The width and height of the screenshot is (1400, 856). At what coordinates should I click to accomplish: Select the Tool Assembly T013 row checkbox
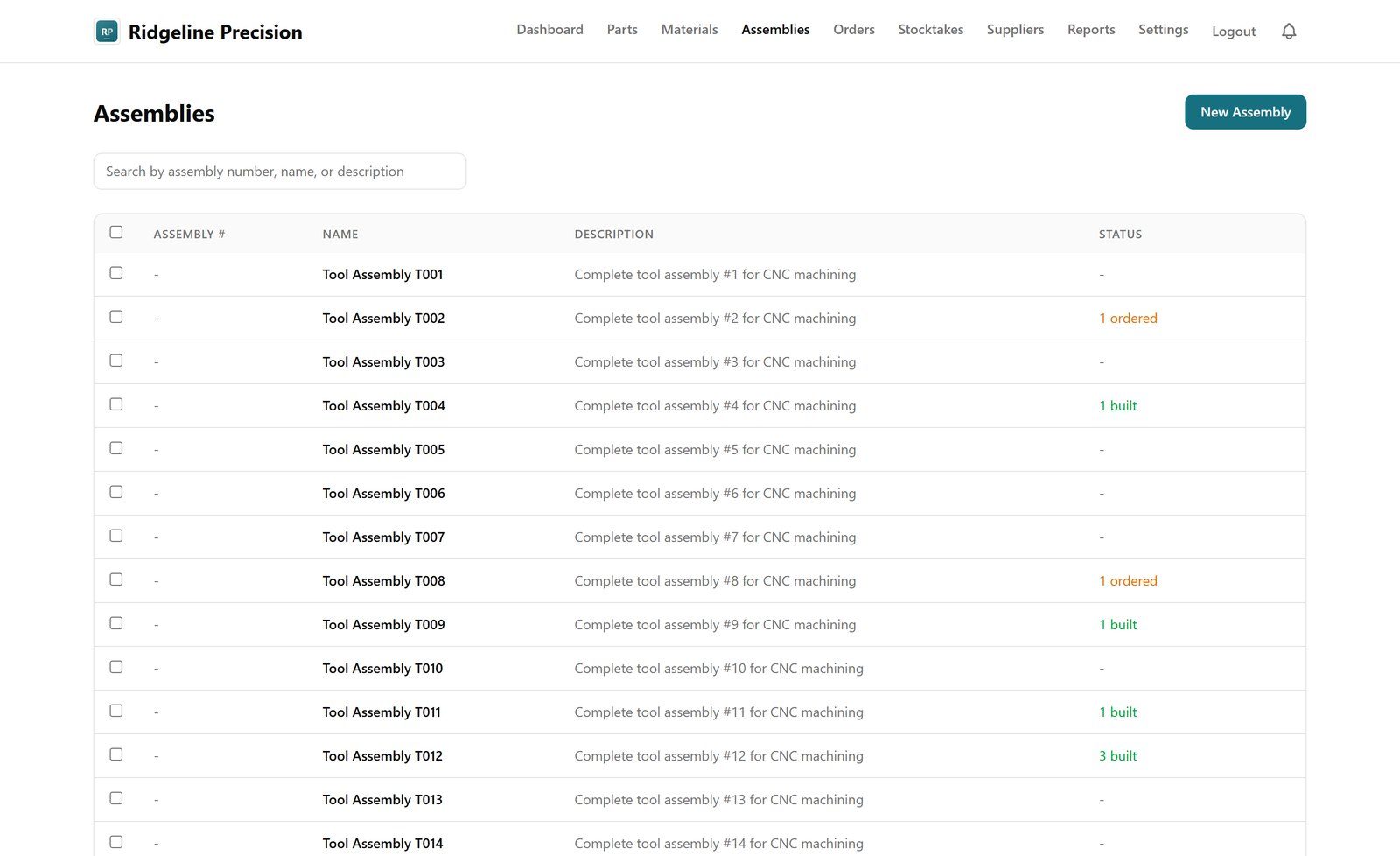click(x=116, y=798)
